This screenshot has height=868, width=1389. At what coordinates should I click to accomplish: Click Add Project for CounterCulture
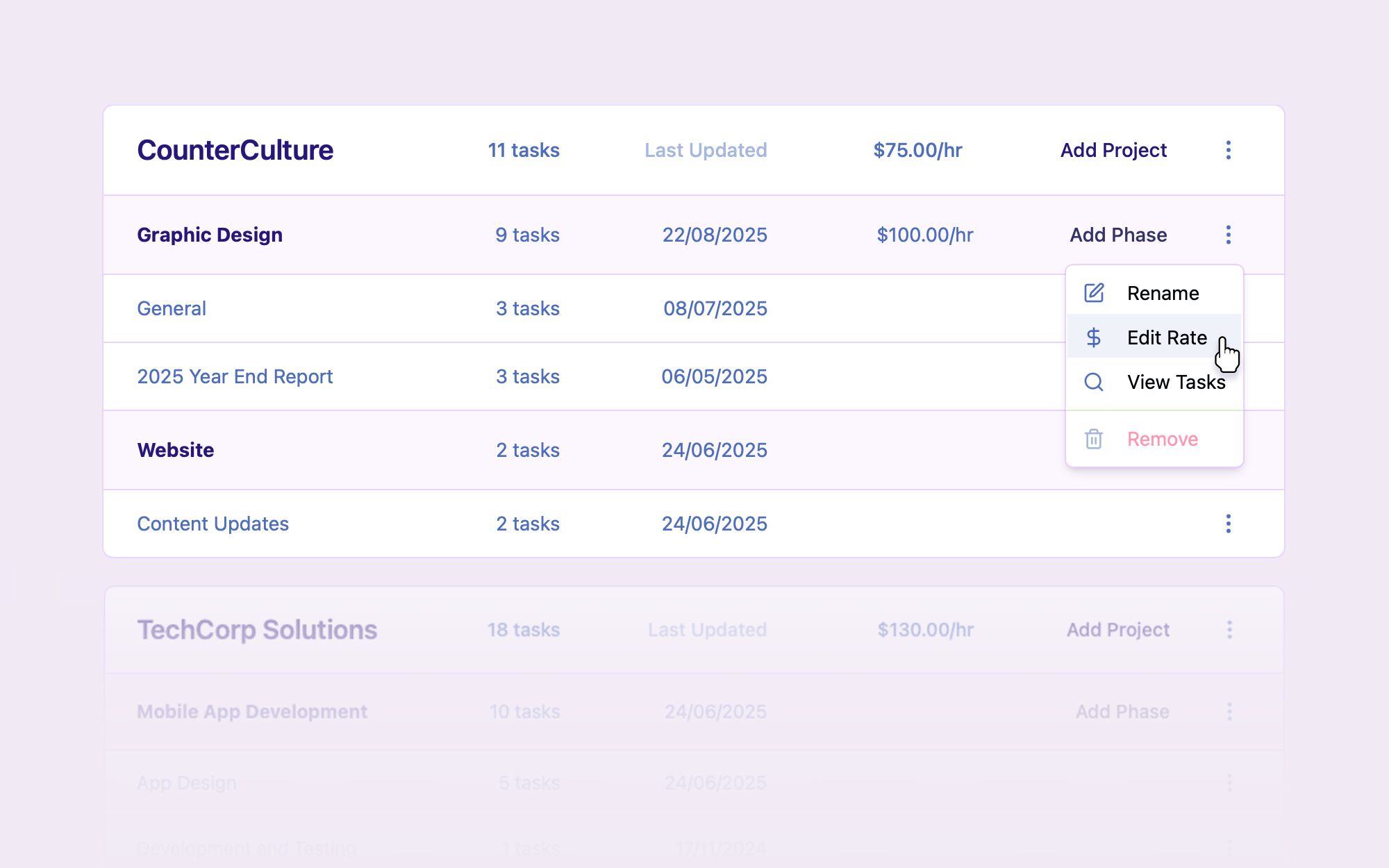pyautogui.click(x=1113, y=150)
